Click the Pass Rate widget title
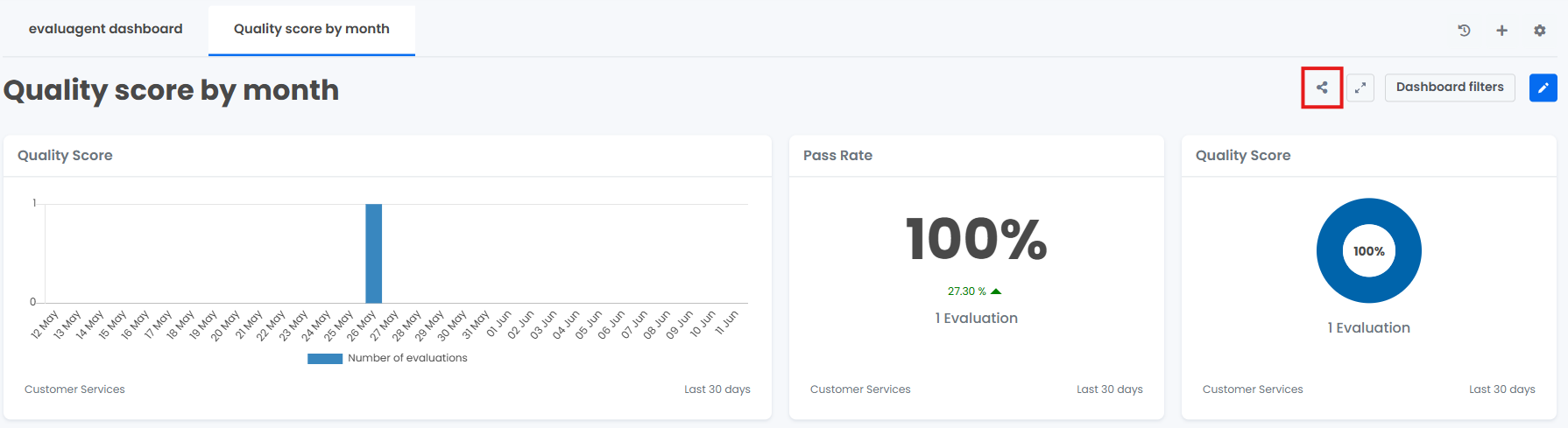Screen dimensions: 1568x428 click(x=837, y=155)
